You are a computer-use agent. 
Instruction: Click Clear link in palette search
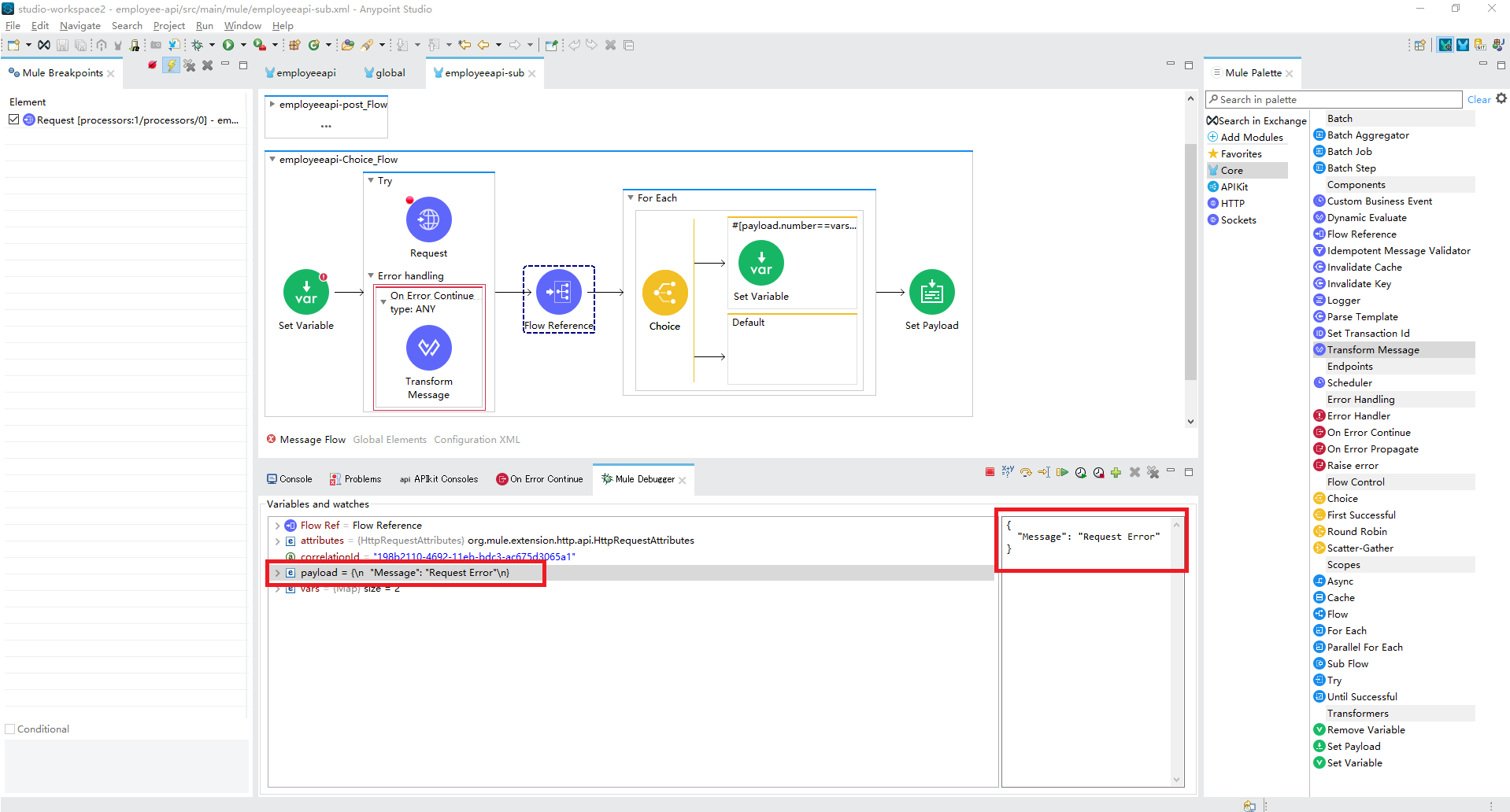tap(1479, 99)
